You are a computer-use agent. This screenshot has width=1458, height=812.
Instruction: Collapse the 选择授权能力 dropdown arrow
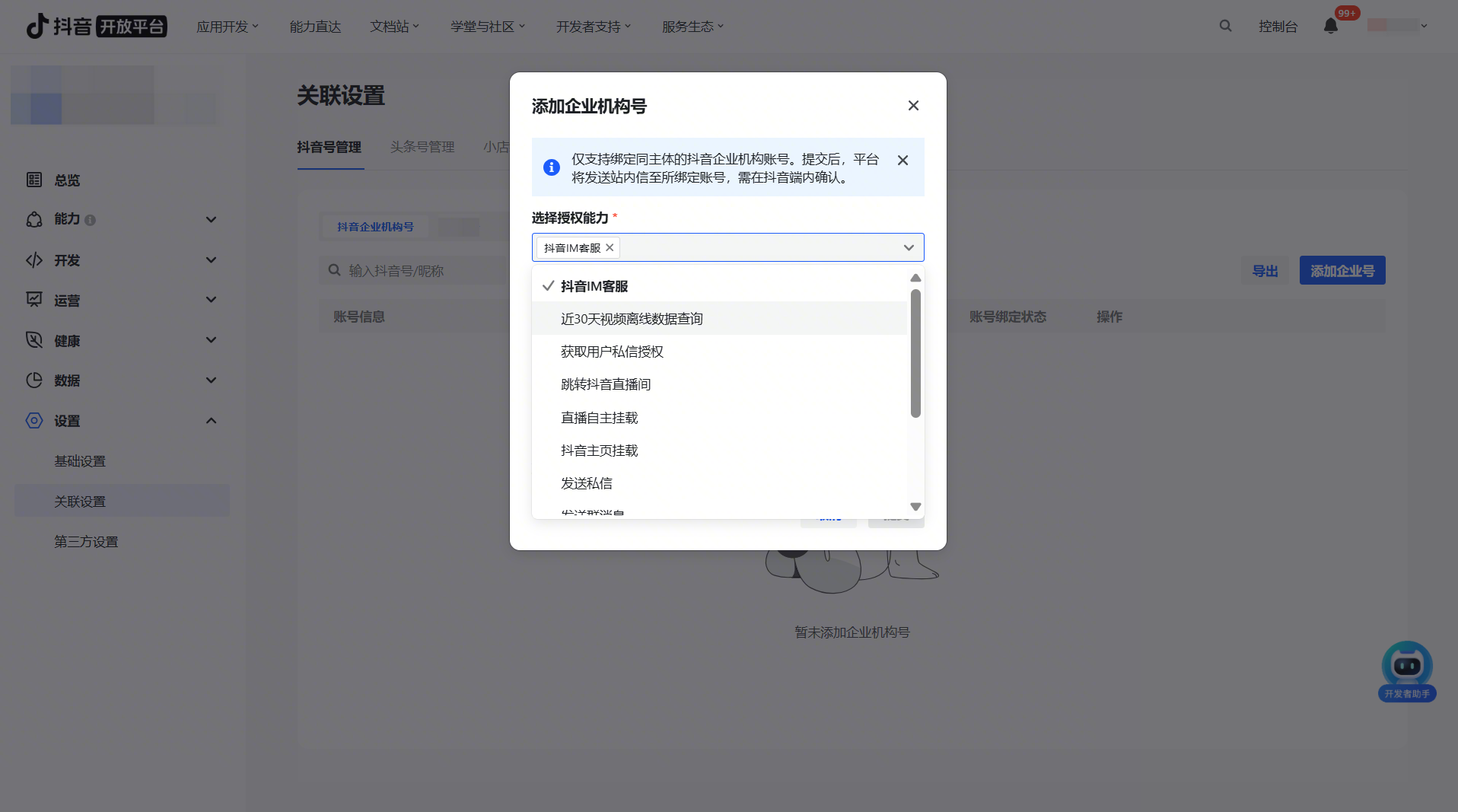pyautogui.click(x=909, y=248)
